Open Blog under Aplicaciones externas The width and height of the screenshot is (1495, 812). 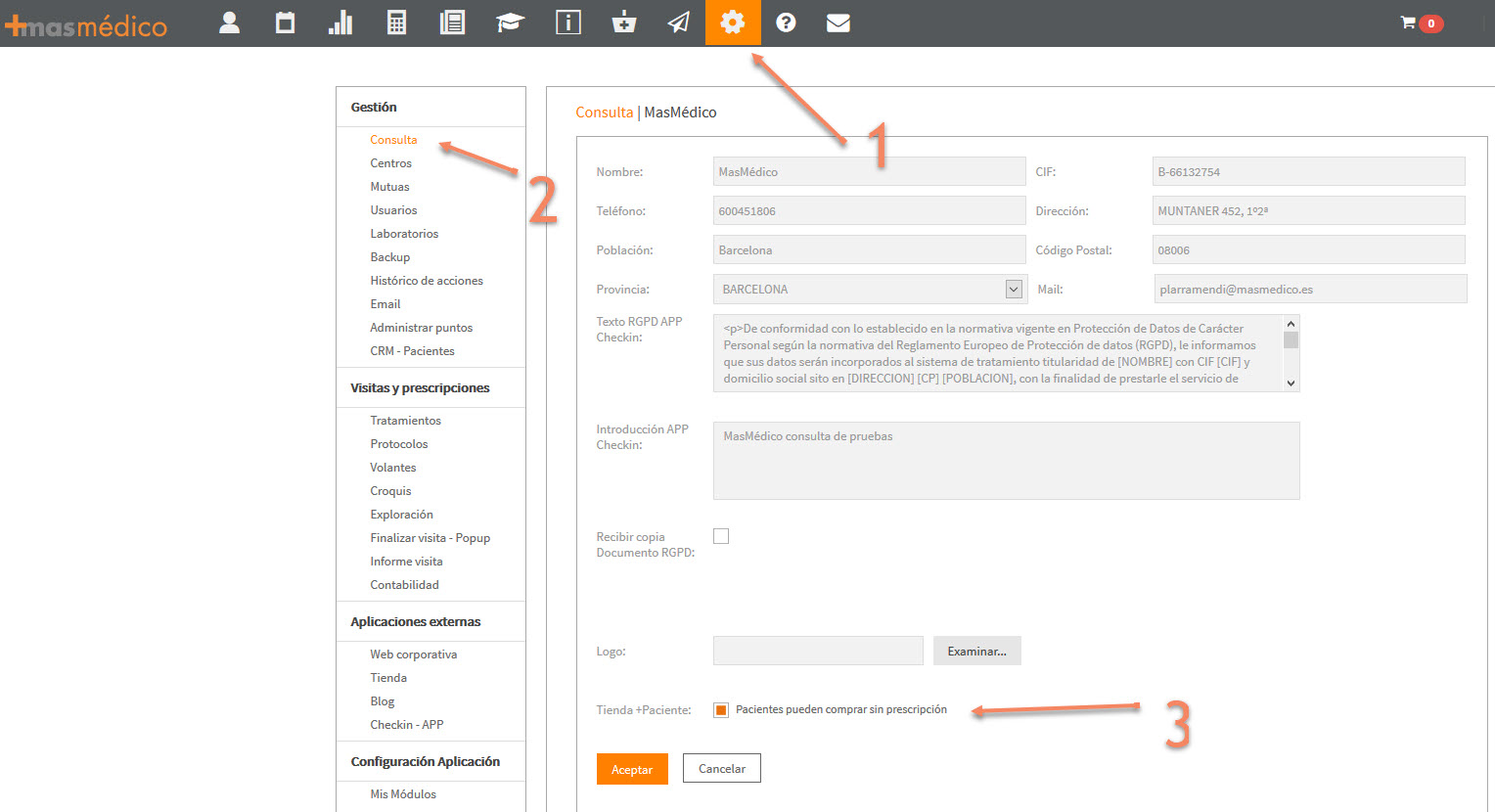click(x=383, y=701)
